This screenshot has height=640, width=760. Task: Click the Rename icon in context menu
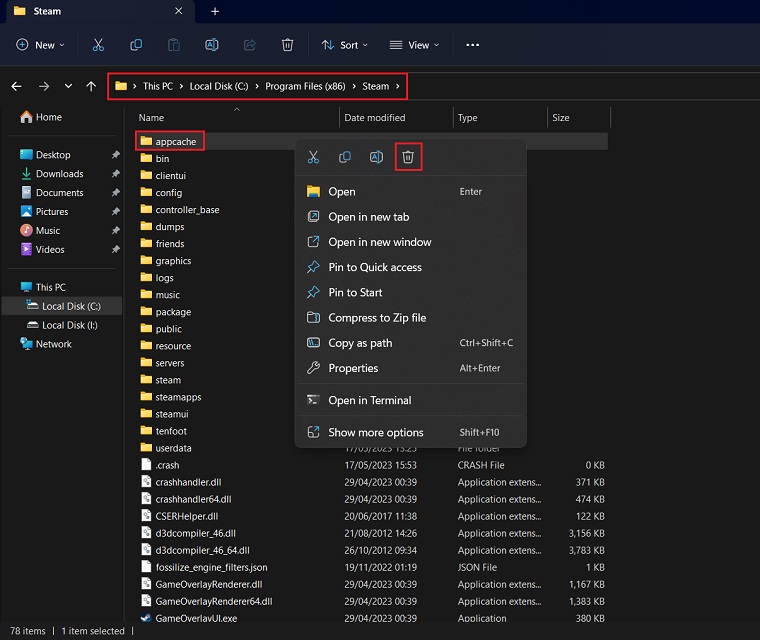tap(376, 157)
